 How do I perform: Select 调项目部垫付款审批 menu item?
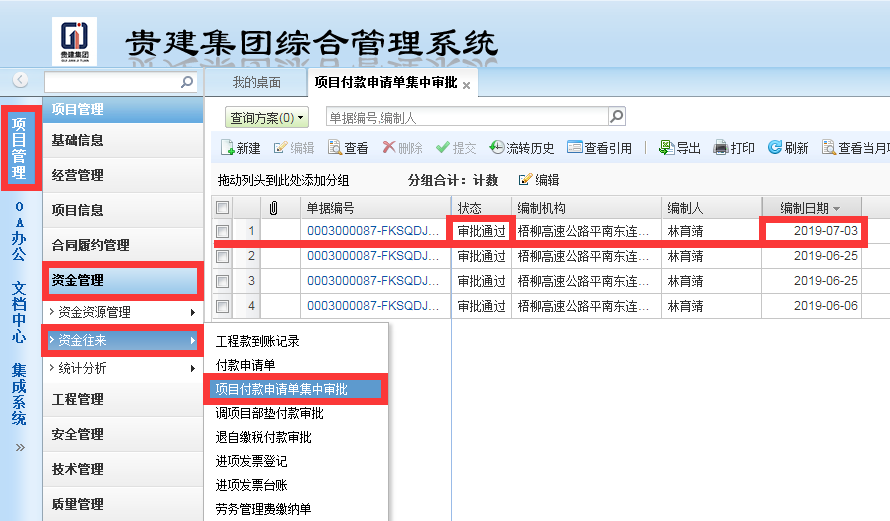click(x=270, y=413)
